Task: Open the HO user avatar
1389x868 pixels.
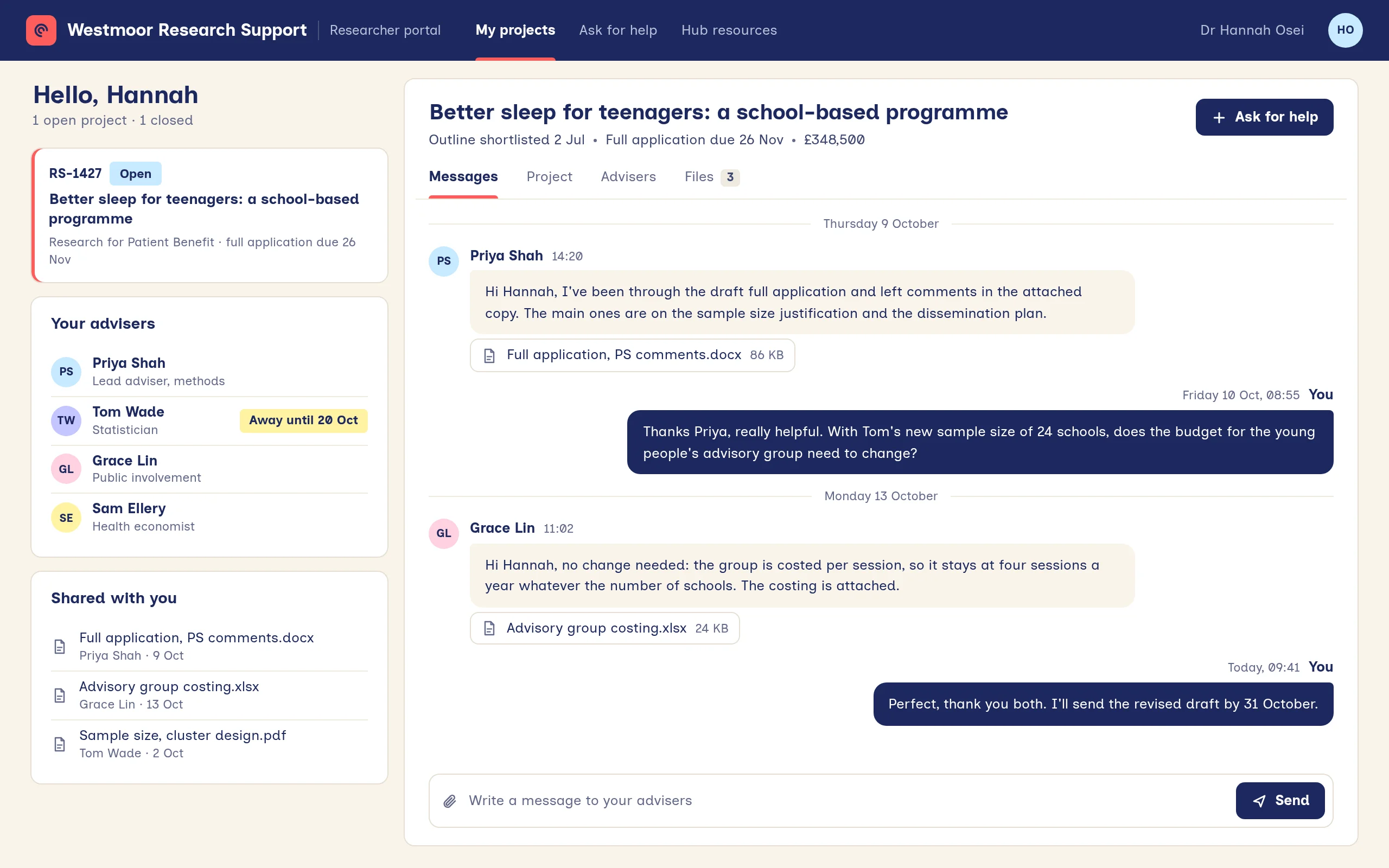Action: pyautogui.click(x=1345, y=30)
